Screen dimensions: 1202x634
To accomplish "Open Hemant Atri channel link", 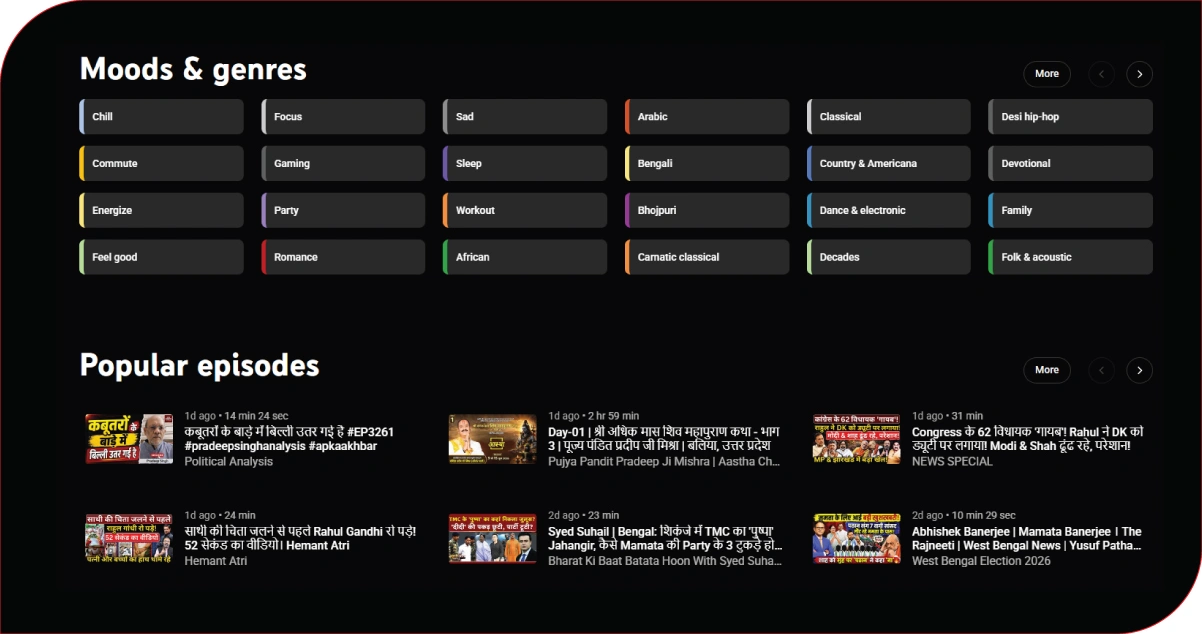I will point(216,561).
